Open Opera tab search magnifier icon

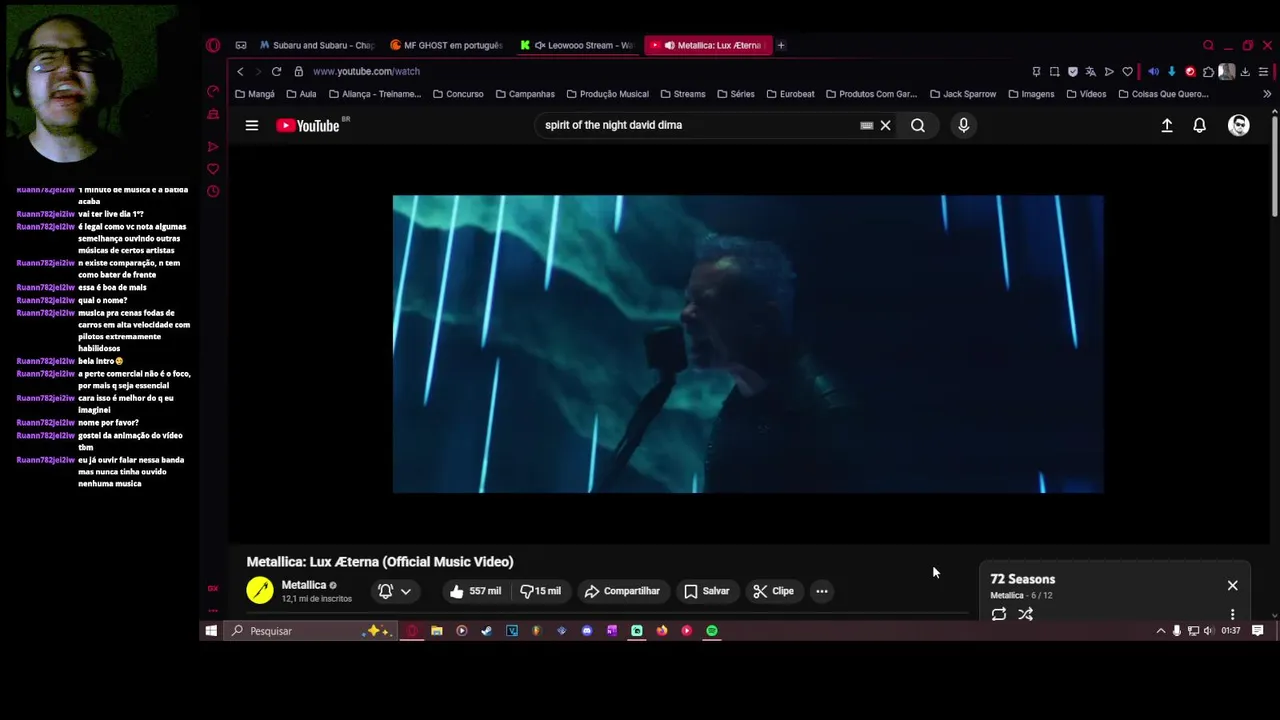coord(1208,45)
